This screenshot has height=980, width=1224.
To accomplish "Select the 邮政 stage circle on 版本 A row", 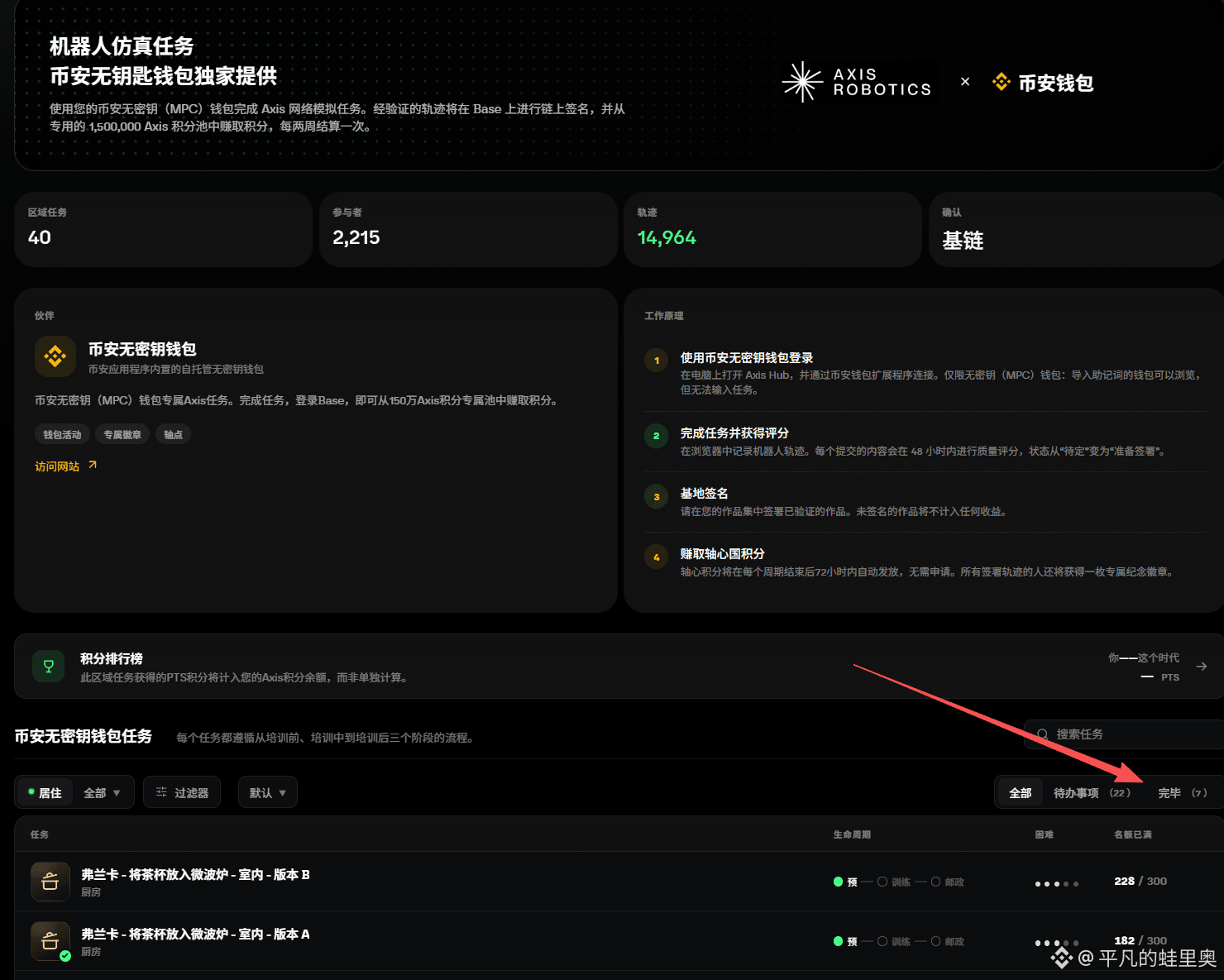I will (x=936, y=941).
